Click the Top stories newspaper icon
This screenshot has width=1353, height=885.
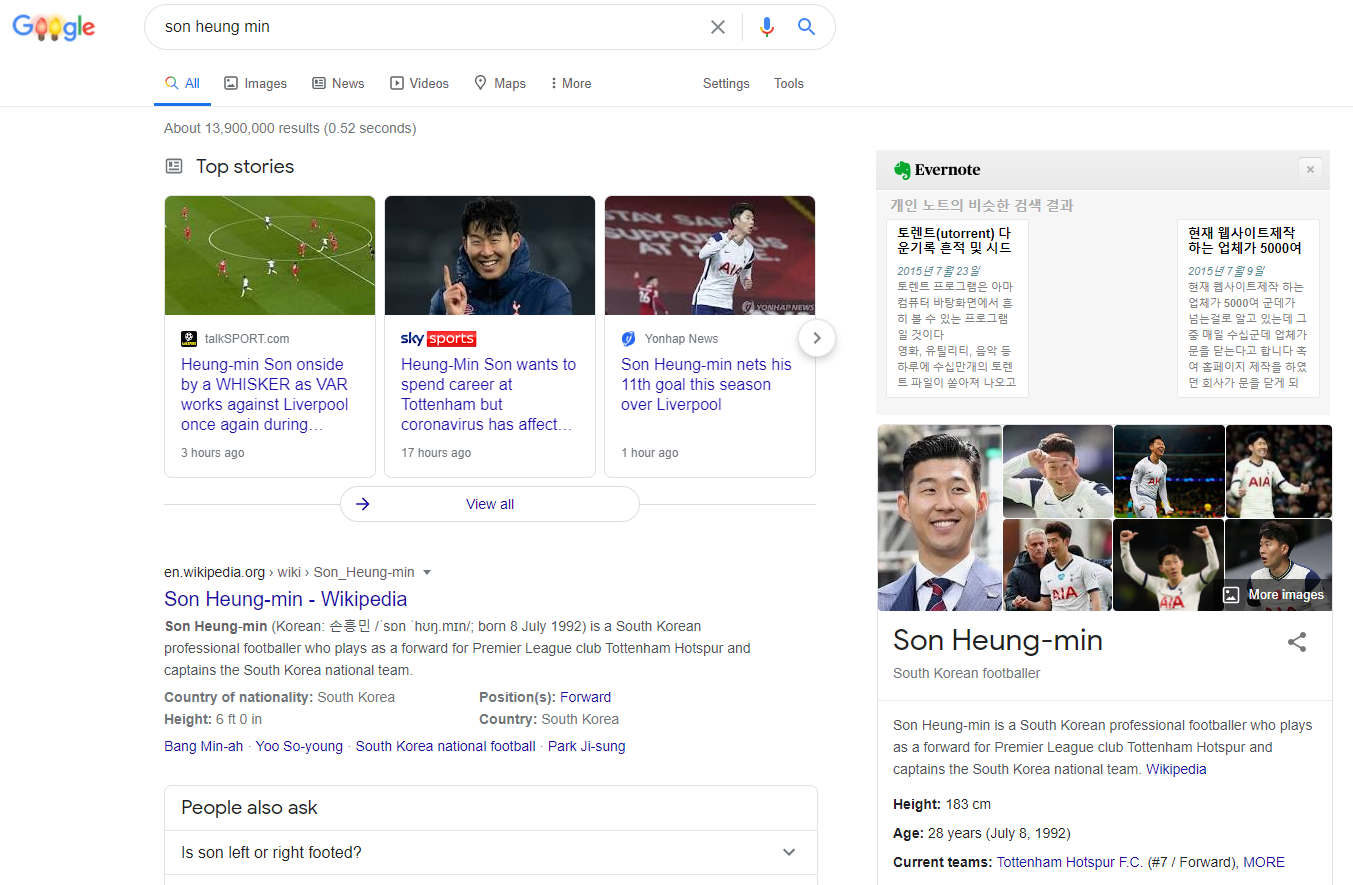pos(174,166)
